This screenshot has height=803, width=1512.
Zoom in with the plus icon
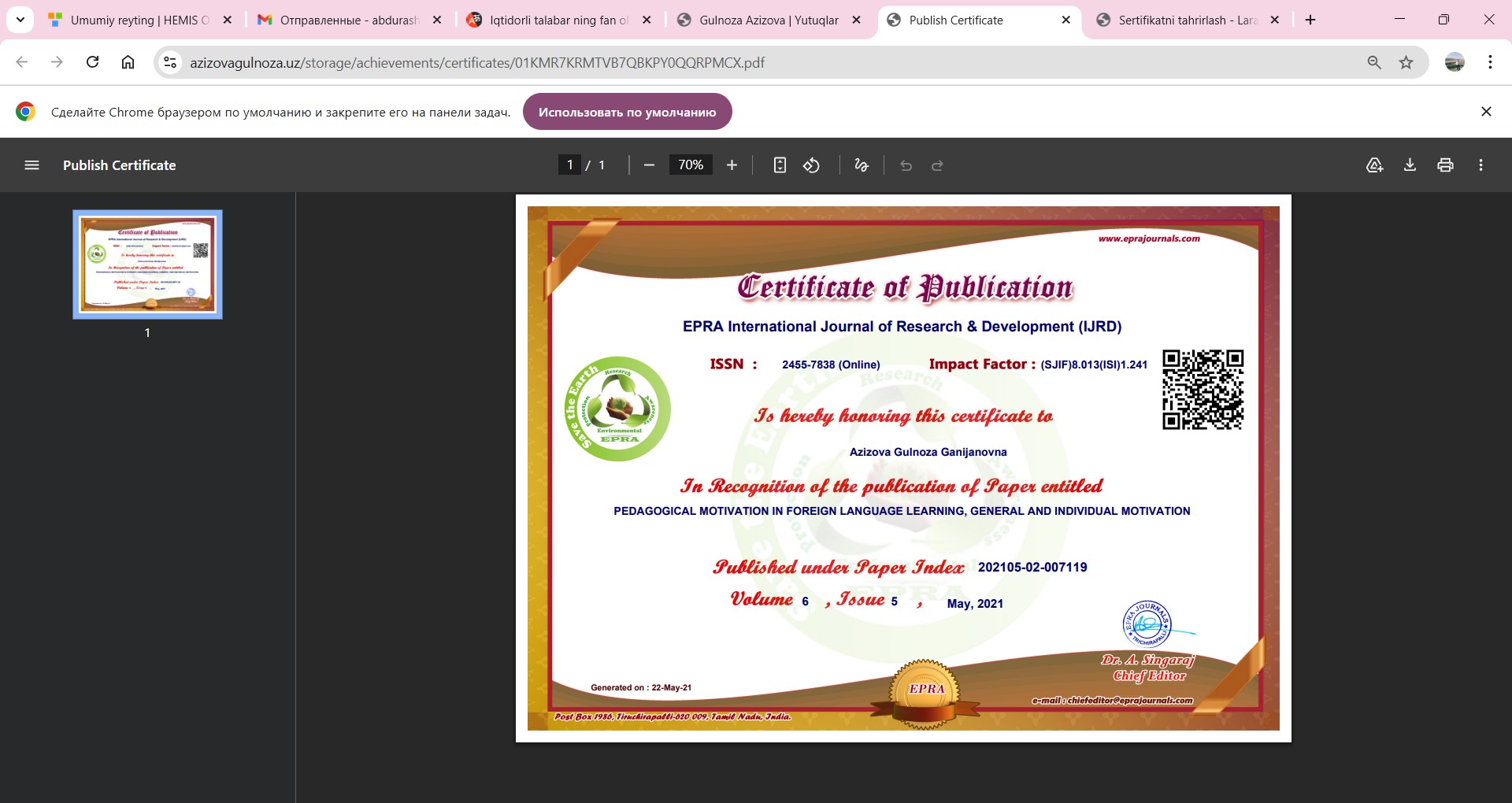pyautogui.click(x=732, y=165)
